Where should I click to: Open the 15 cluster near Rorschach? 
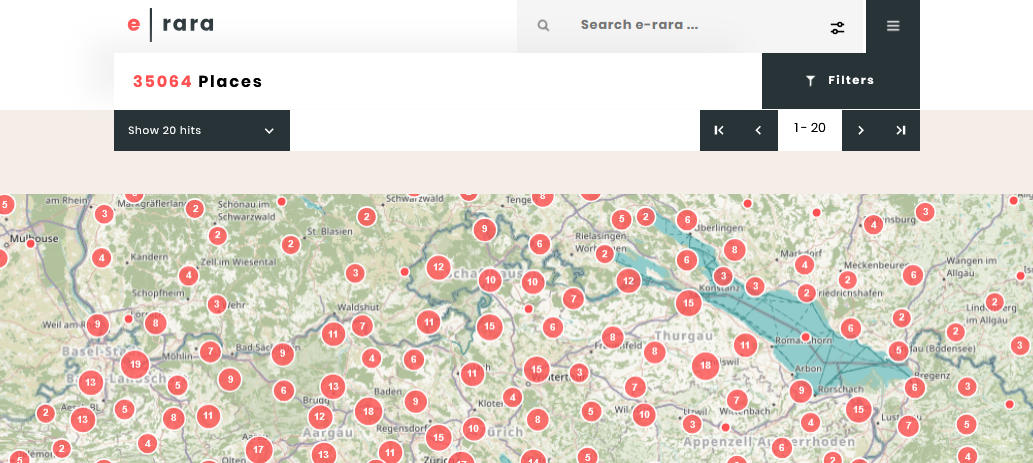coord(858,410)
